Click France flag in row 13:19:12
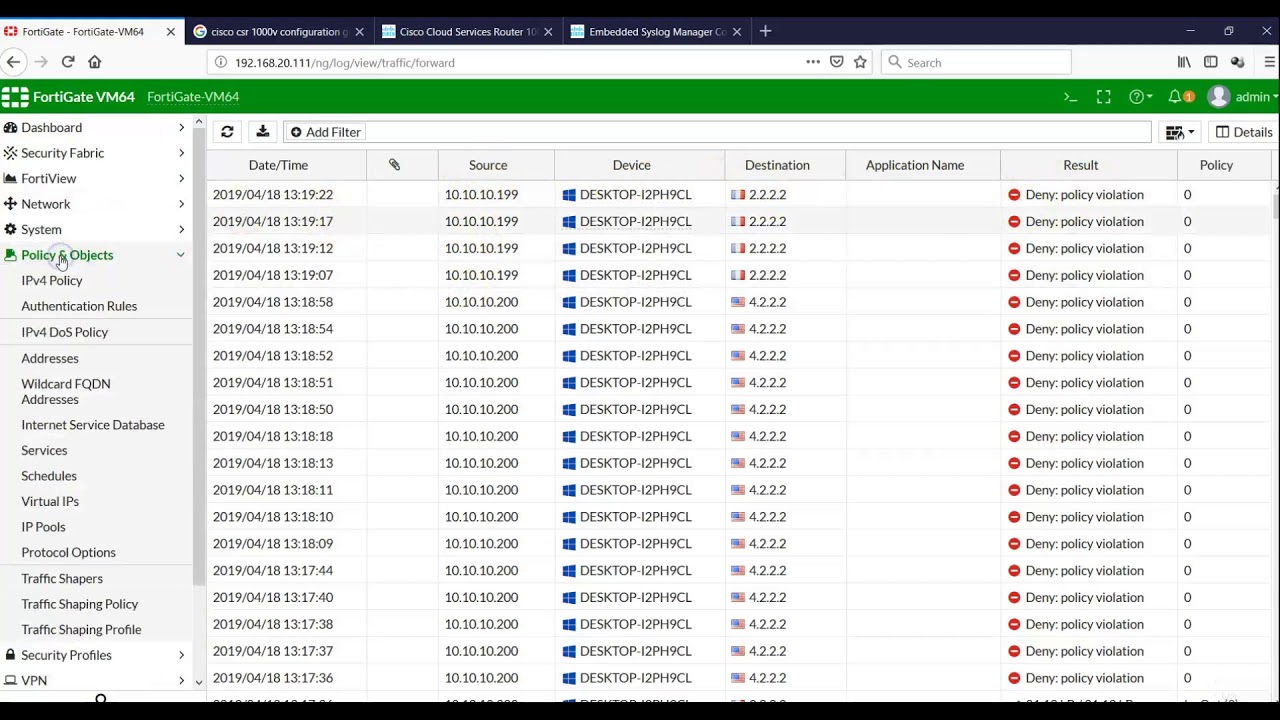The height and width of the screenshot is (720, 1280). point(738,248)
